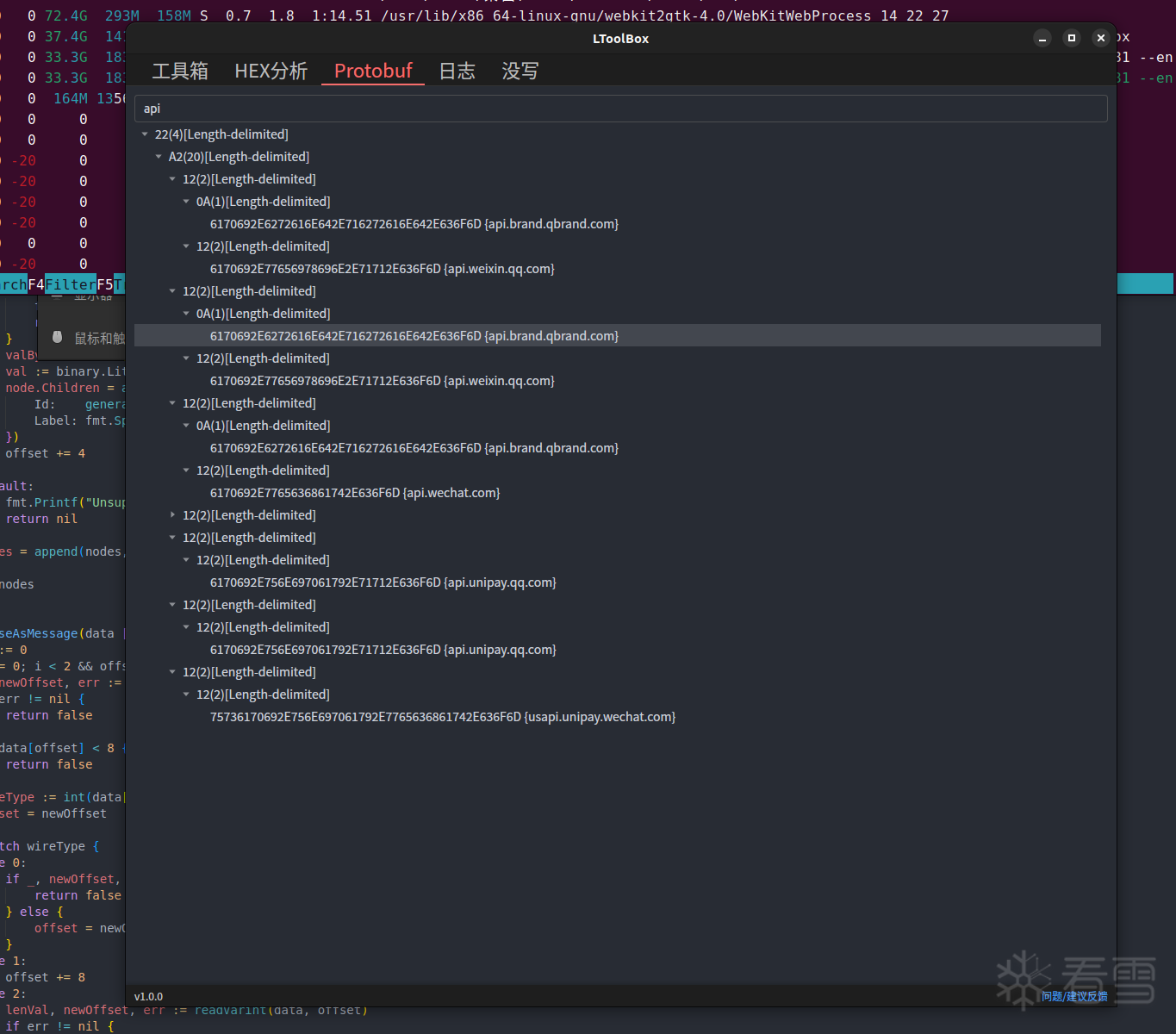Screen dimensions: 1176x1034
Task: Click the 22(4)[Length-delimited] root label
Action: click(x=221, y=134)
